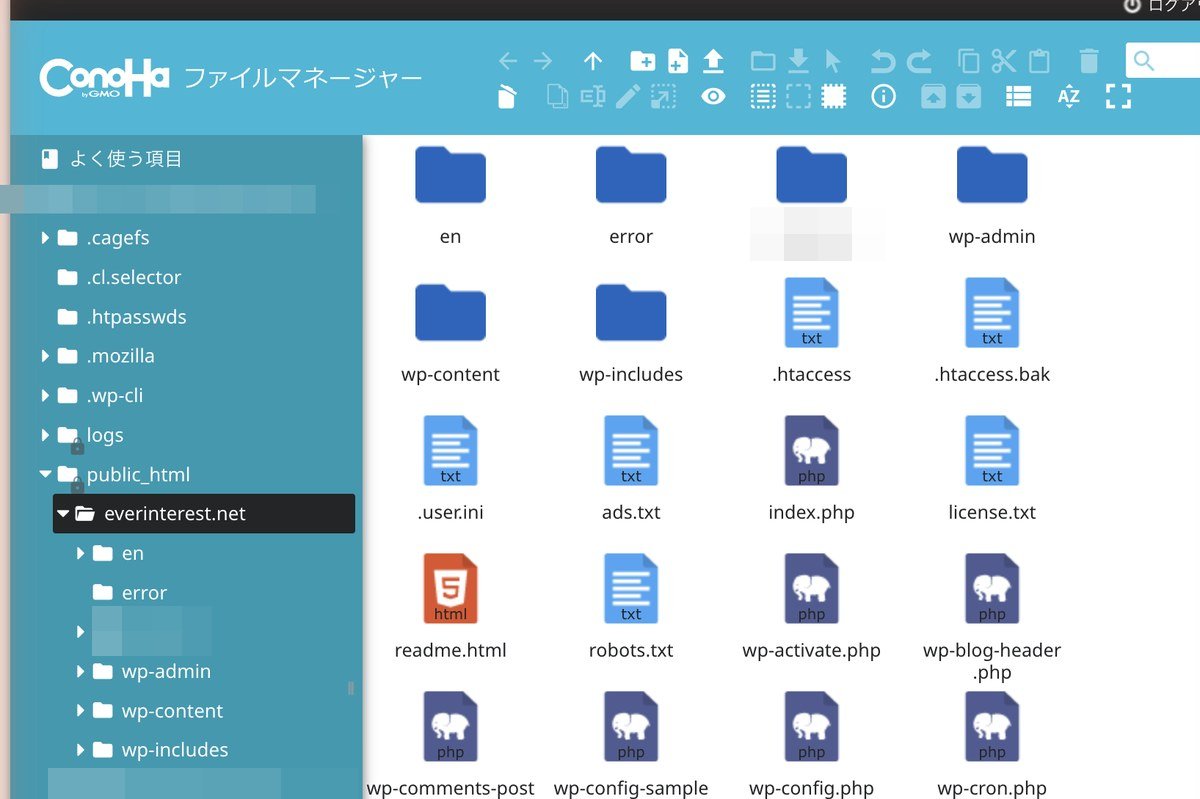Click the upload files icon
This screenshot has width=1200, height=799.
(712, 62)
